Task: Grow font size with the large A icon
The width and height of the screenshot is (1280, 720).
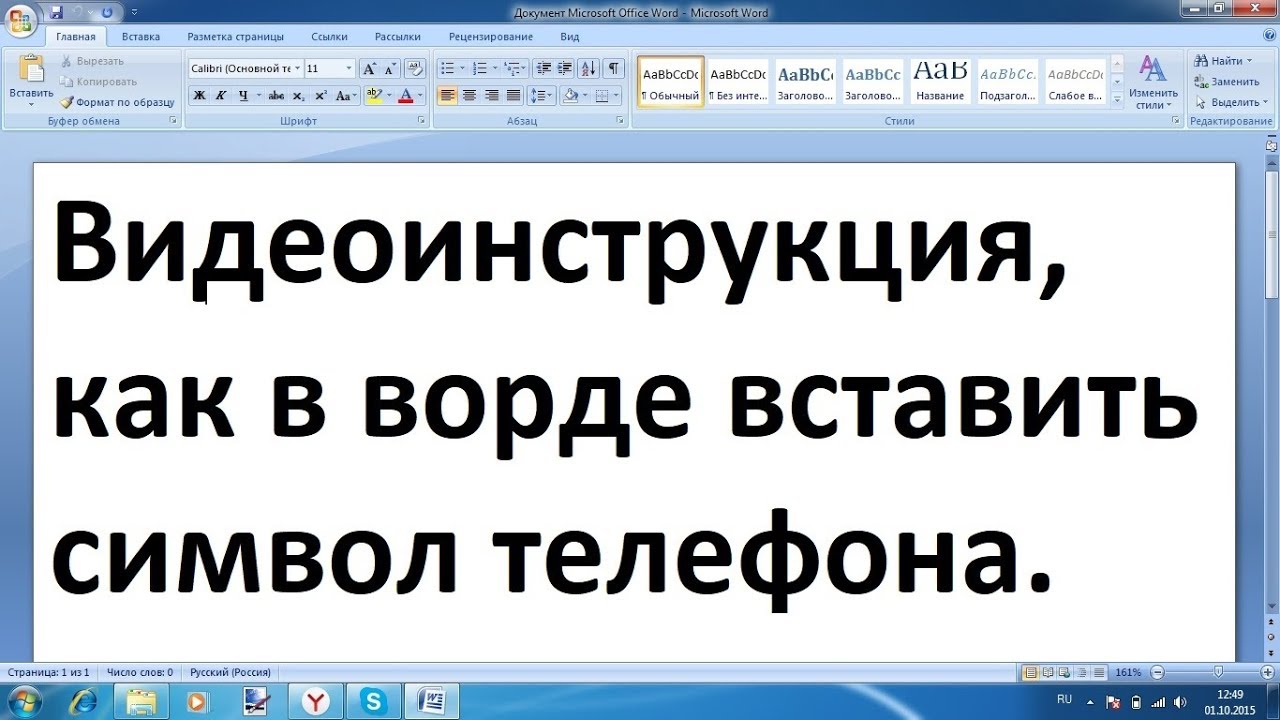Action: [369, 69]
